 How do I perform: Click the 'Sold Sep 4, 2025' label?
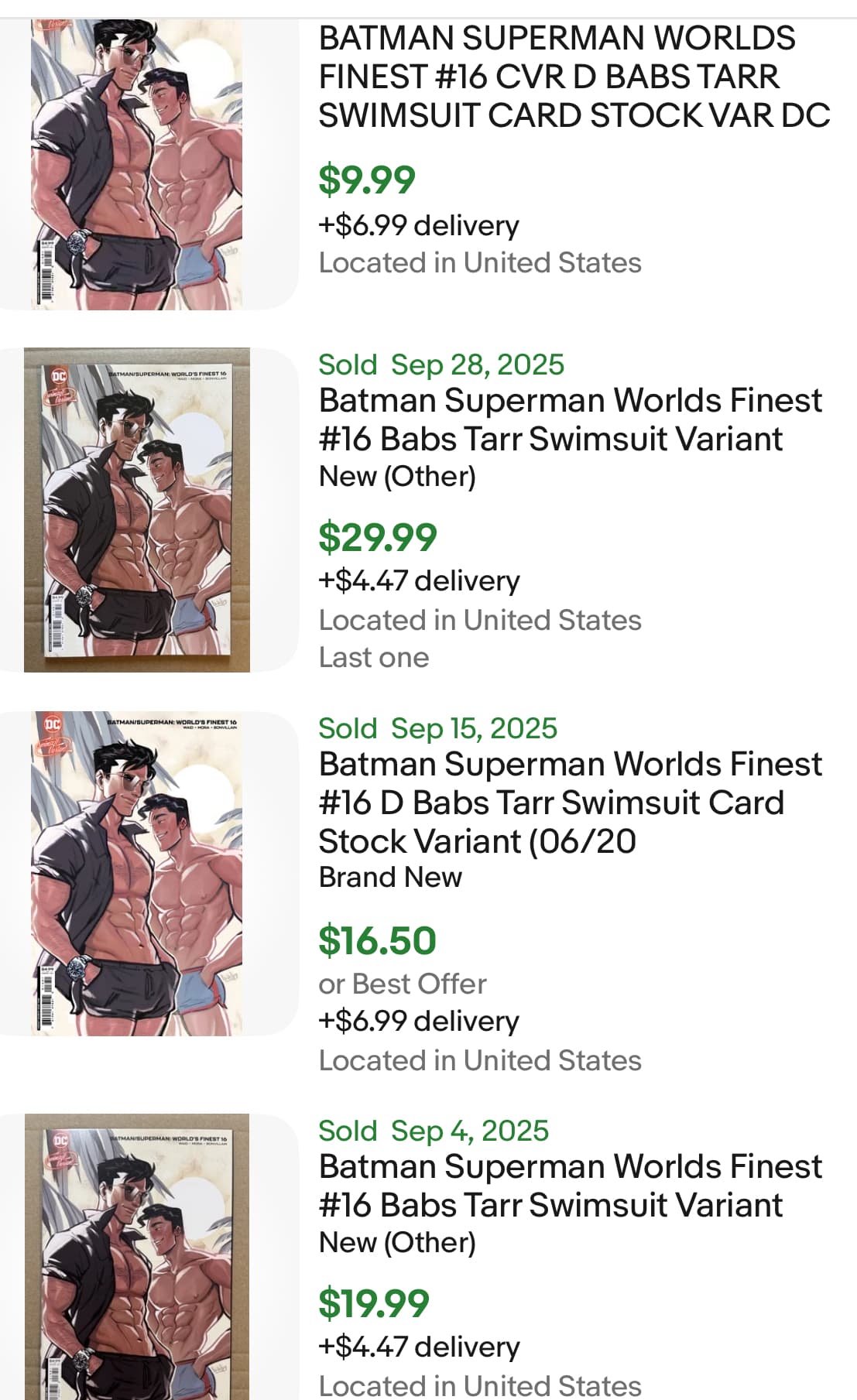(x=434, y=1131)
